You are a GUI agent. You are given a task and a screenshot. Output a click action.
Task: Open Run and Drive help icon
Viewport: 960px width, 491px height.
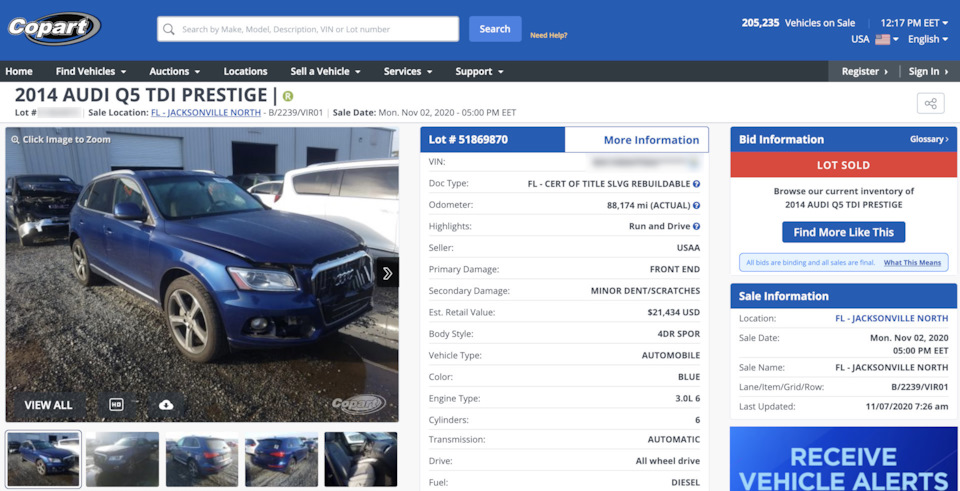pyautogui.click(x=696, y=227)
